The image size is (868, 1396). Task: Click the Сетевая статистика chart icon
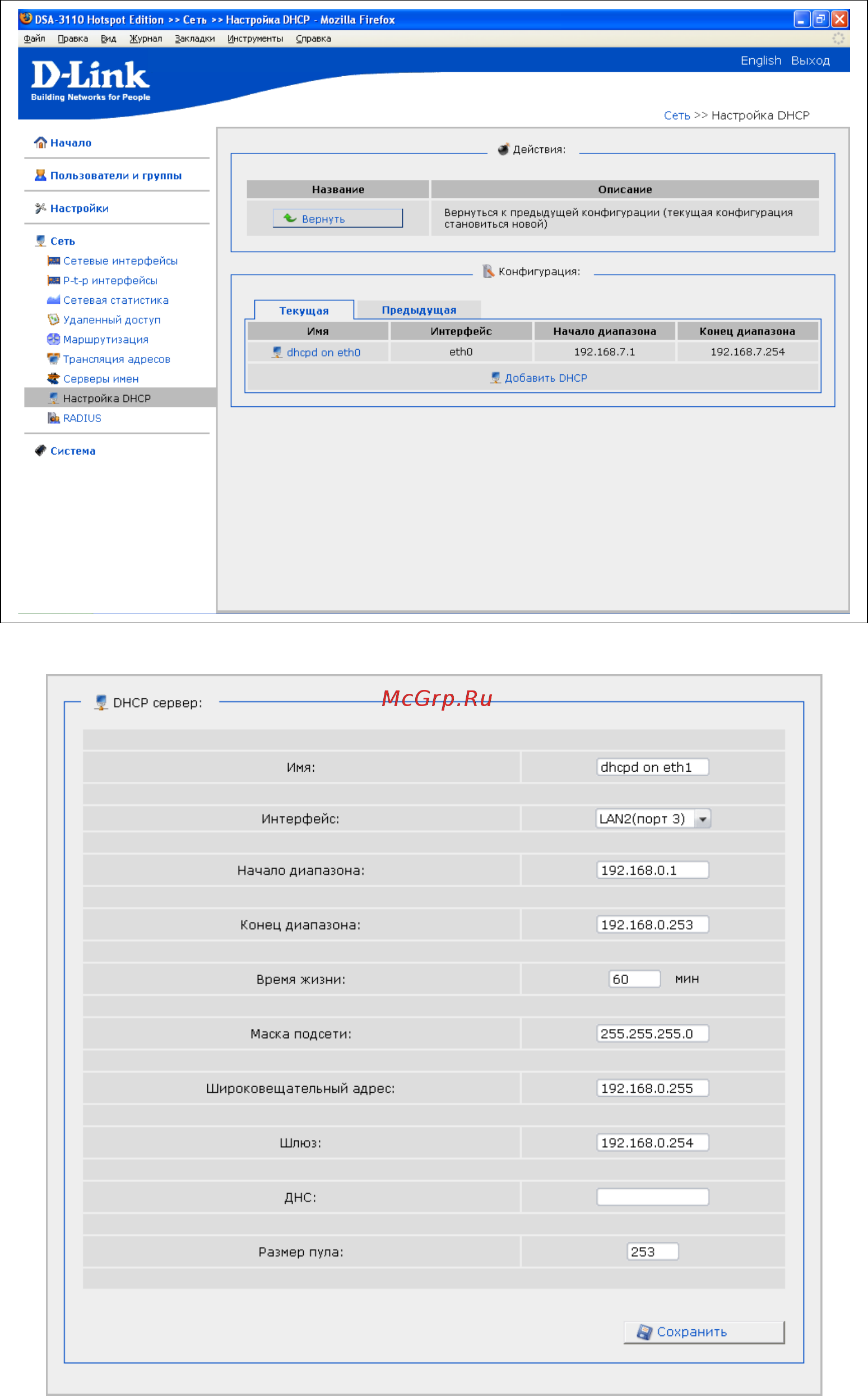tap(53, 300)
